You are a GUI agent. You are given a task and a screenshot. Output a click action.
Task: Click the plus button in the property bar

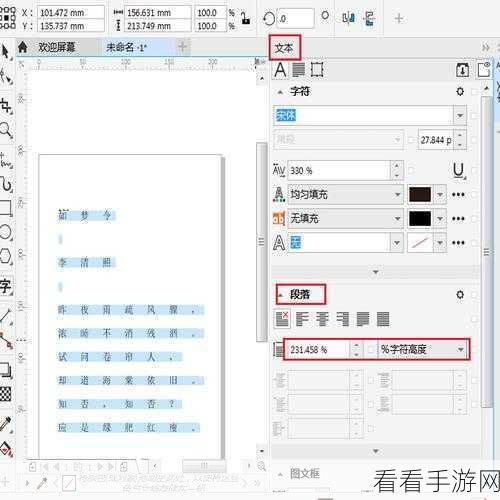399,18
